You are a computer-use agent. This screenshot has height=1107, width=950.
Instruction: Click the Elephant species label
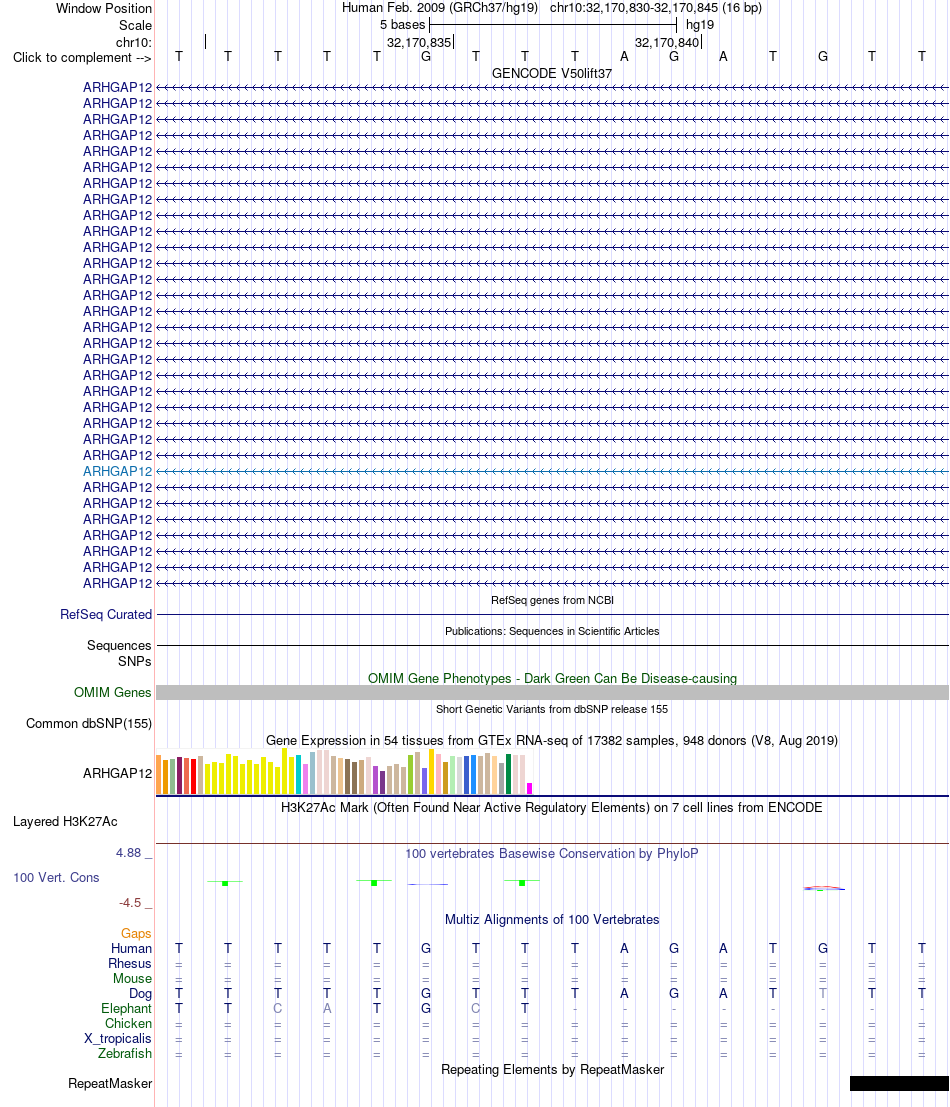(x=126, y=1009)
